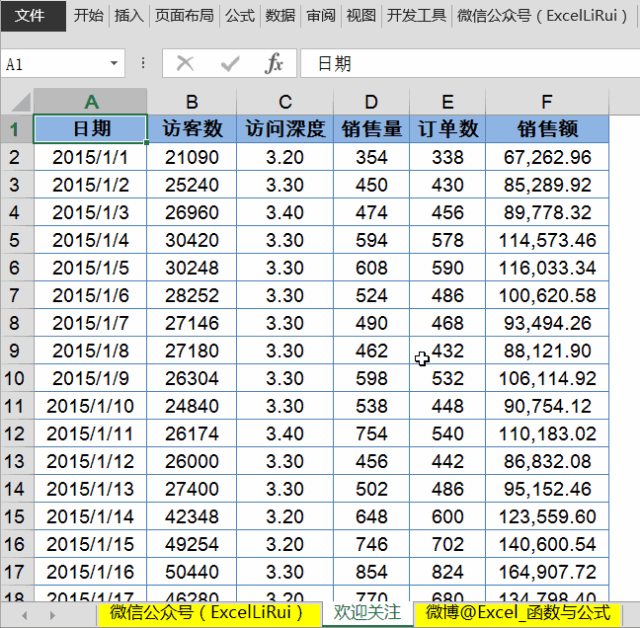Screen dimensions: 640x628
Task: Switch to the 开发工具 ribbon tab
Action: coord(416,16)
